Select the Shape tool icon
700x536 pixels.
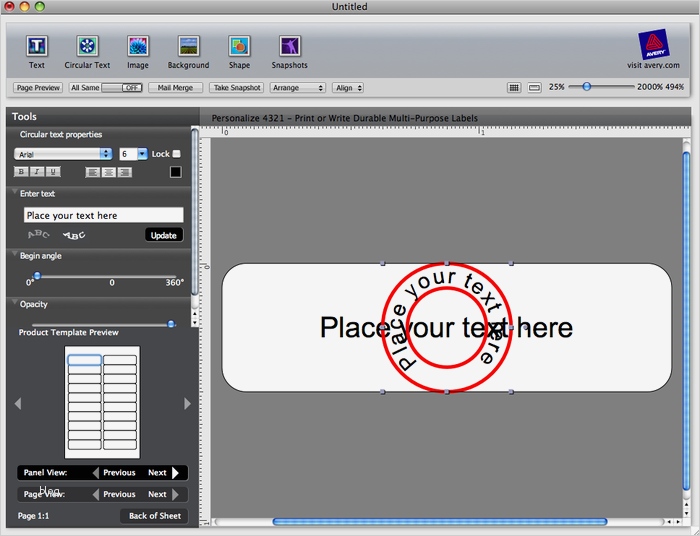click(x=239, y=46)
